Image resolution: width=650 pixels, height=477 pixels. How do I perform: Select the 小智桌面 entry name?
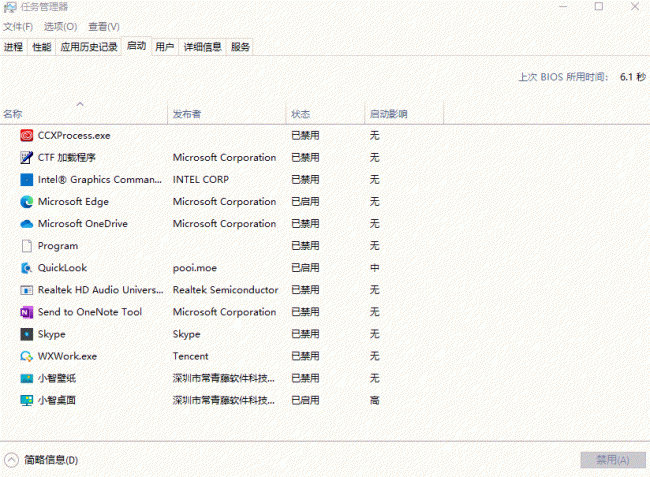[57, 400]
